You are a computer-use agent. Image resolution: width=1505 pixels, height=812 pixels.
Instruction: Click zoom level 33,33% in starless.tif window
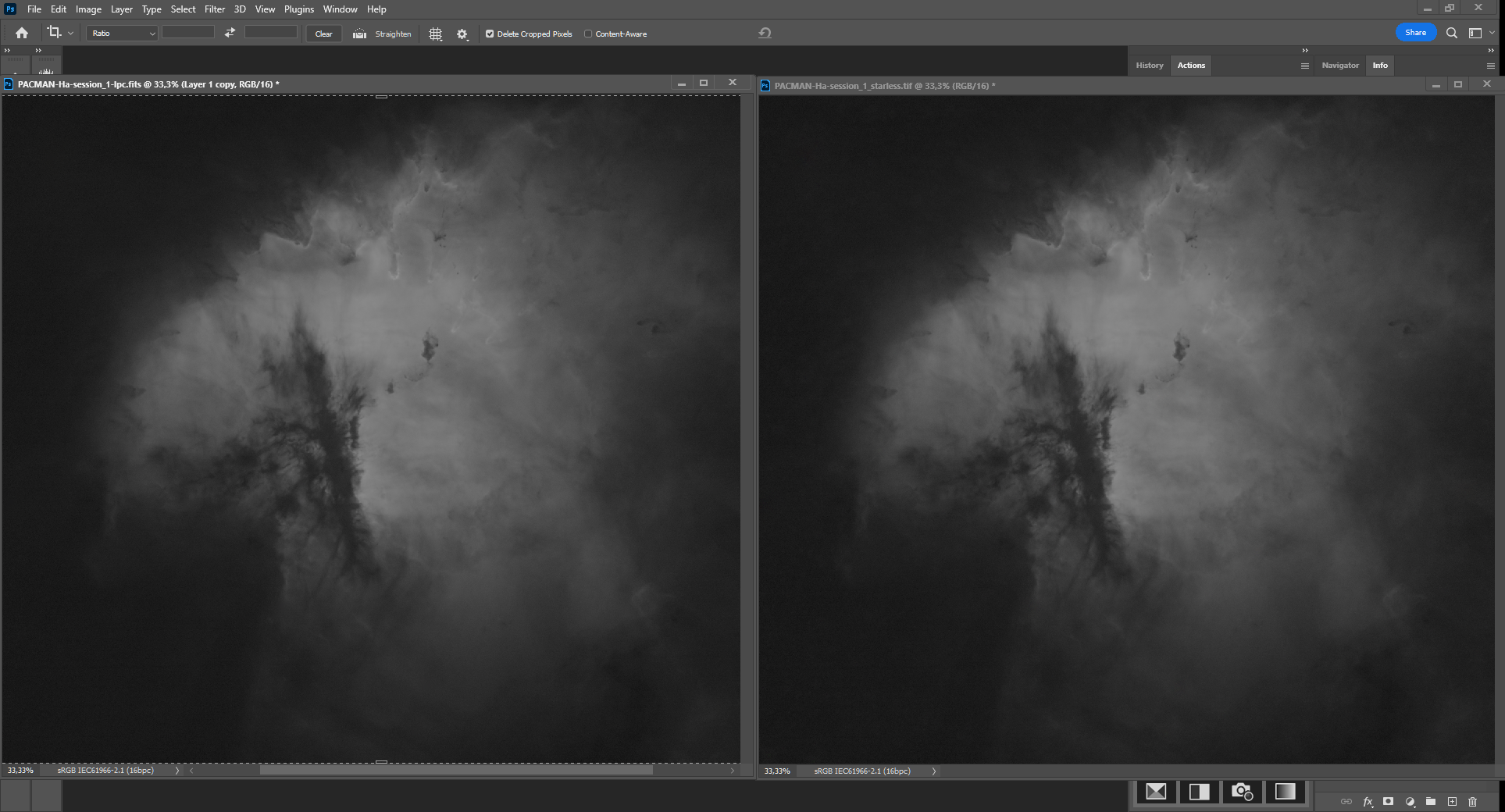(777, 771)
